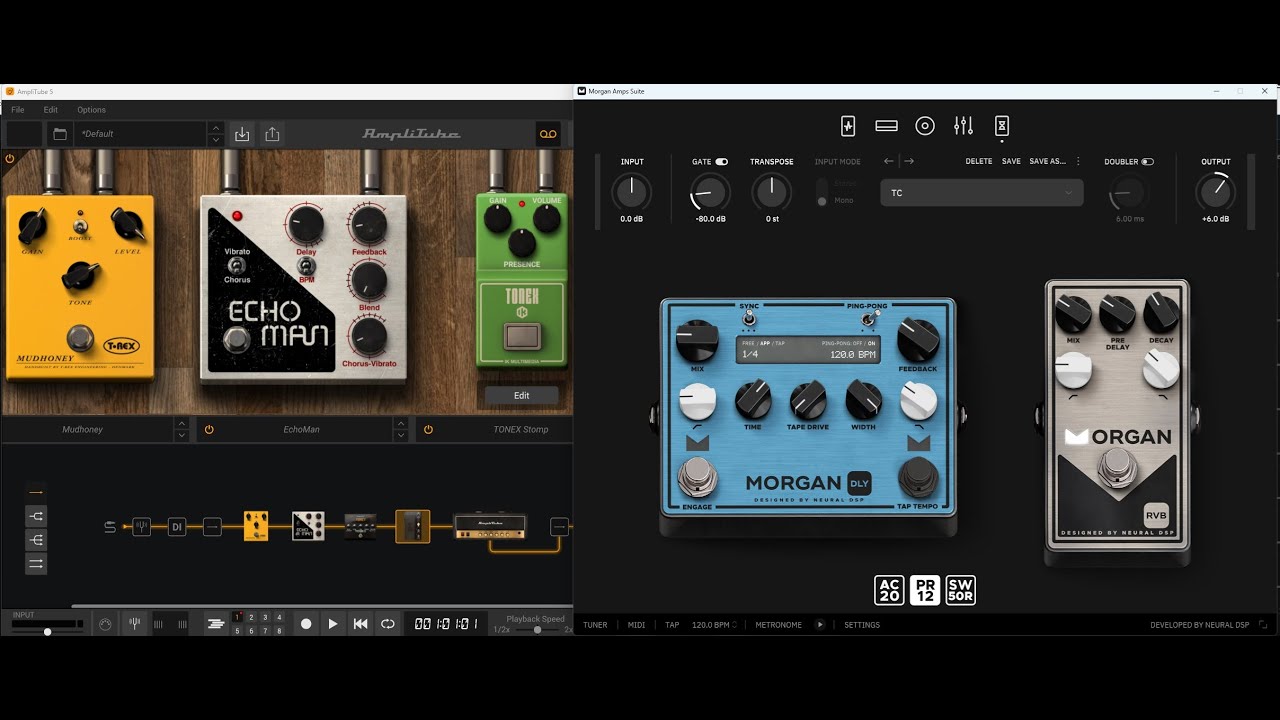Open the preset browser folder icon in AmpliTube
1280x720 pixels.
(x=60, y=134)
